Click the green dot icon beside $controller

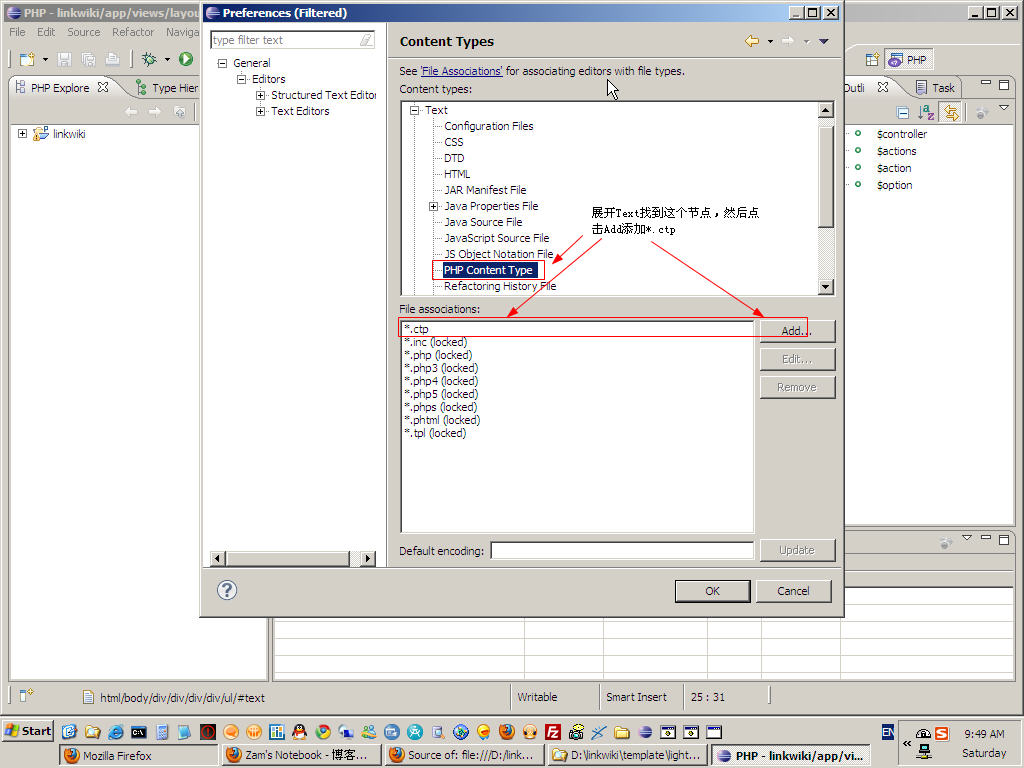click(858, 133)
